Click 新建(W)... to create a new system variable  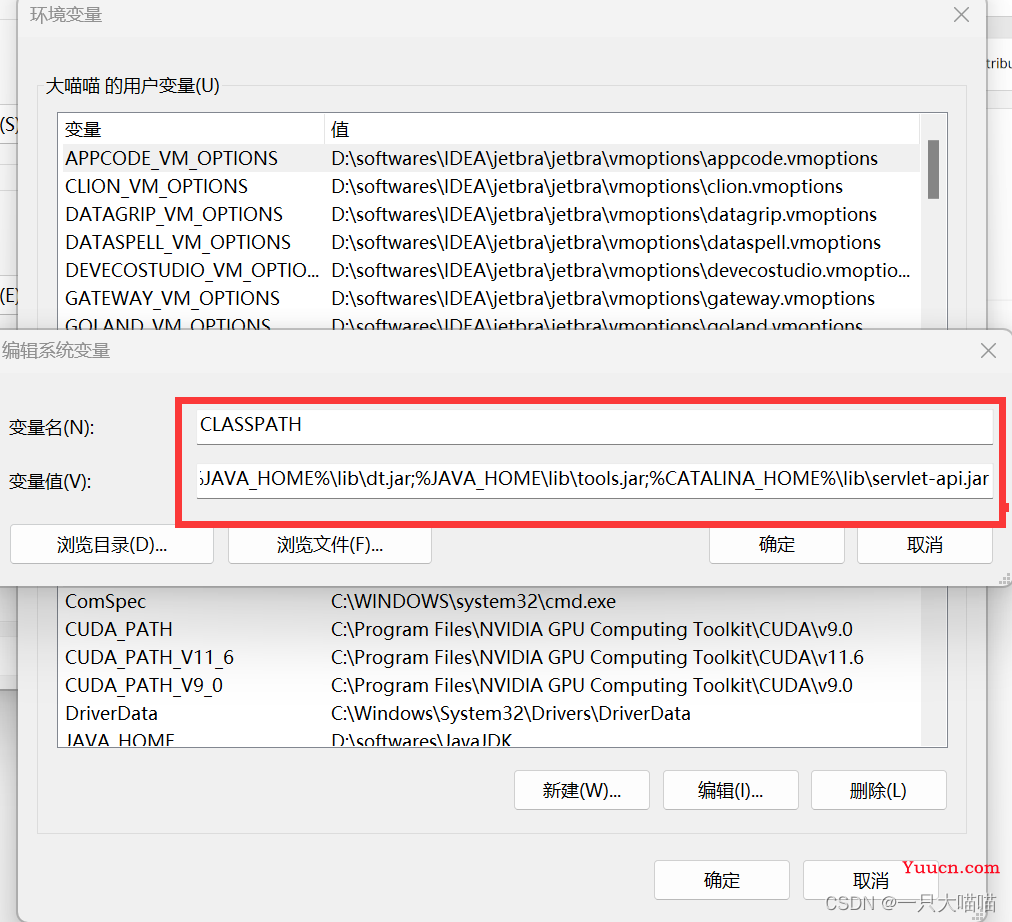(582, 790)
